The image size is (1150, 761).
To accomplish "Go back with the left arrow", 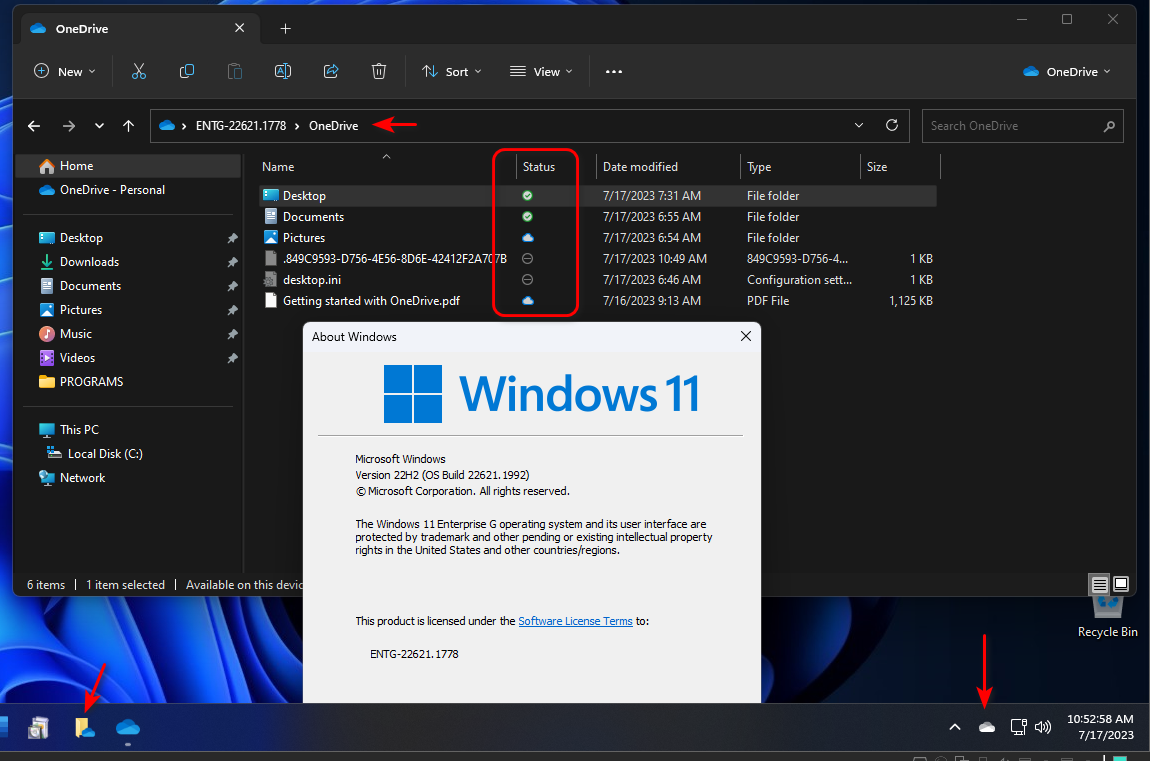I will (x=34, y=126).
